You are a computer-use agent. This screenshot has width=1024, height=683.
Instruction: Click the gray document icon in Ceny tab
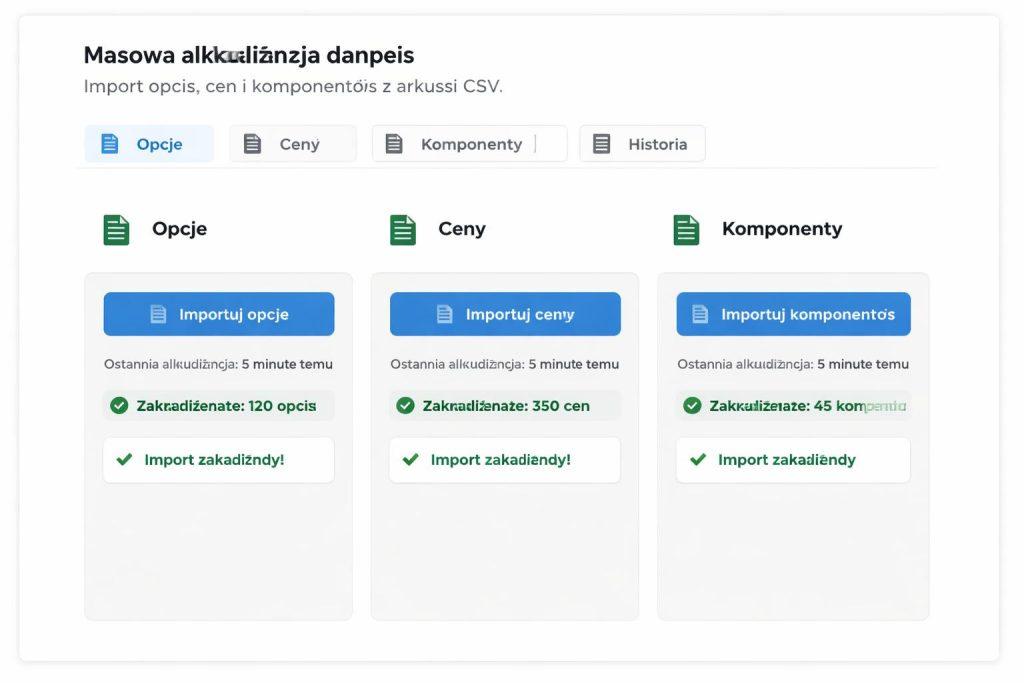tap(253, 144)
